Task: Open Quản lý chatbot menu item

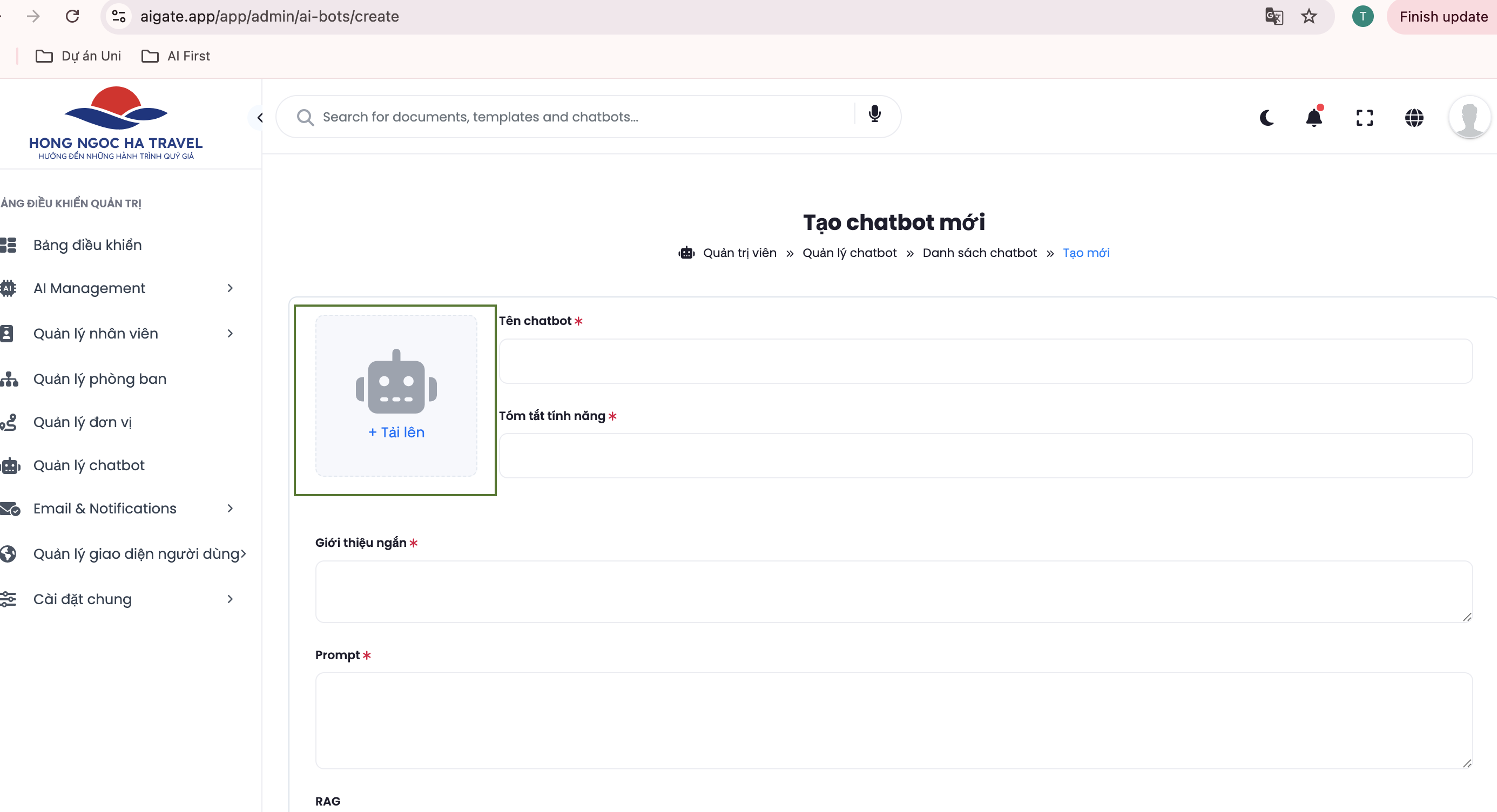Action: pyautogui.click(x=89, y=465)
